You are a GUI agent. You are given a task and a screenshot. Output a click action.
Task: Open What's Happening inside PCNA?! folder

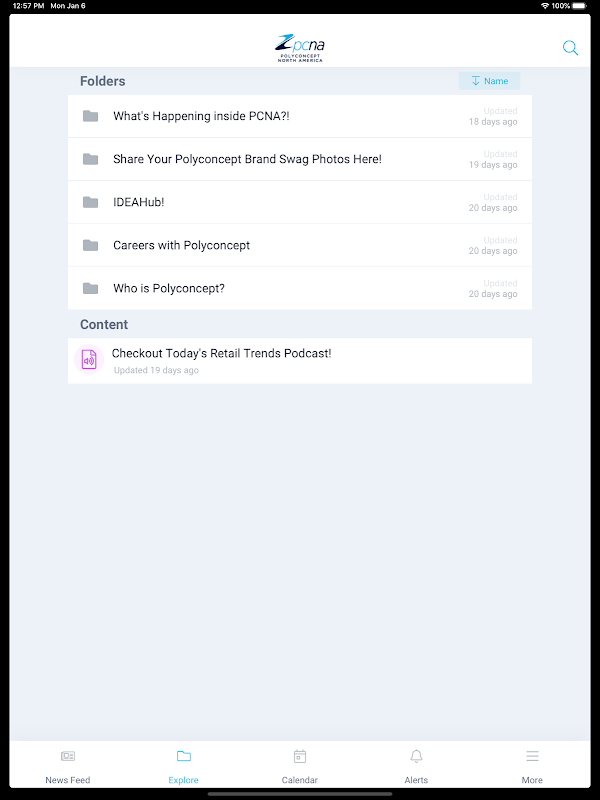tap(300, 116)
